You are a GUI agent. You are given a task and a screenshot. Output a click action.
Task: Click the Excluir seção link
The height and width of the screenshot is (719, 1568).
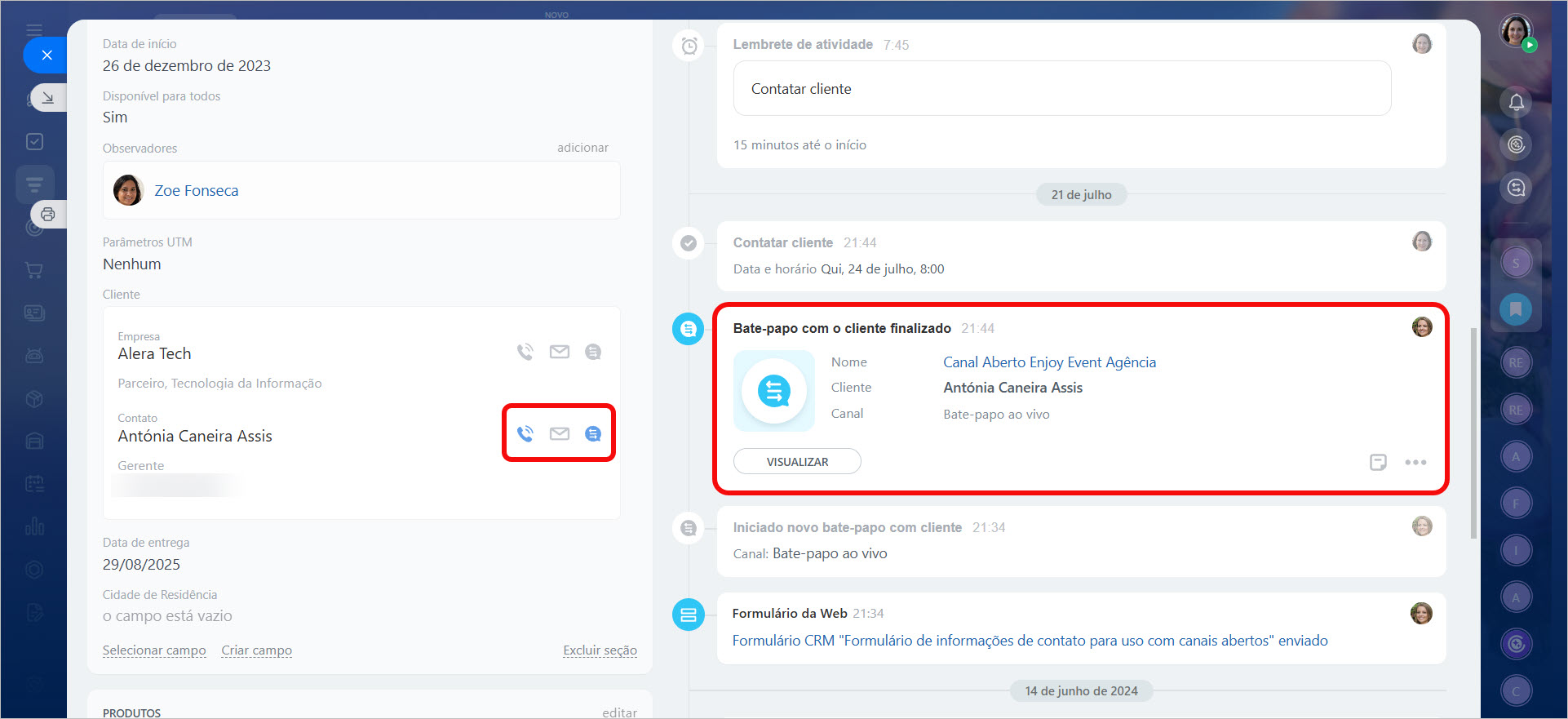600,650
